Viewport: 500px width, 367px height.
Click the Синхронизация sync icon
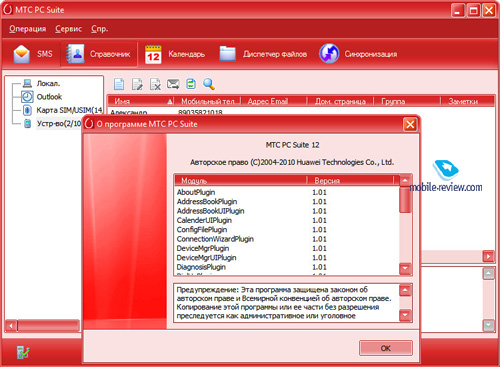coord(329,54)
